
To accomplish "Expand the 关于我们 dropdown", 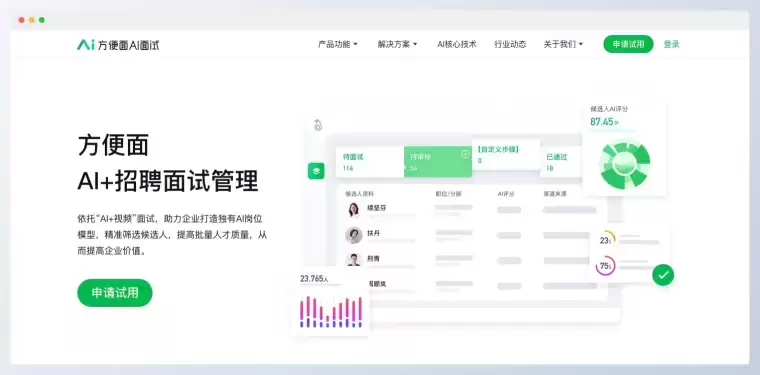I will pyautogui.click(x=563, y=44).
